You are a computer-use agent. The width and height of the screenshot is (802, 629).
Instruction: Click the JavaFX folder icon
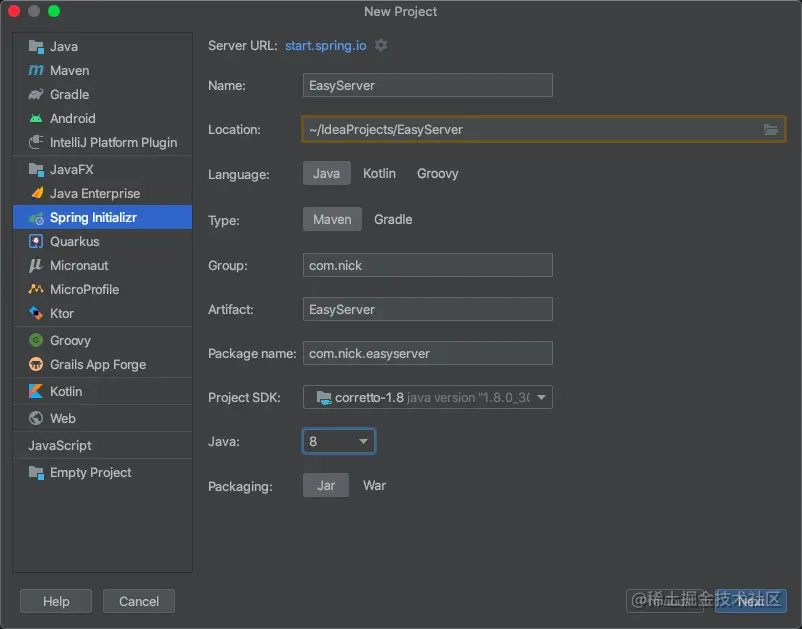click(x=36, y=169)
